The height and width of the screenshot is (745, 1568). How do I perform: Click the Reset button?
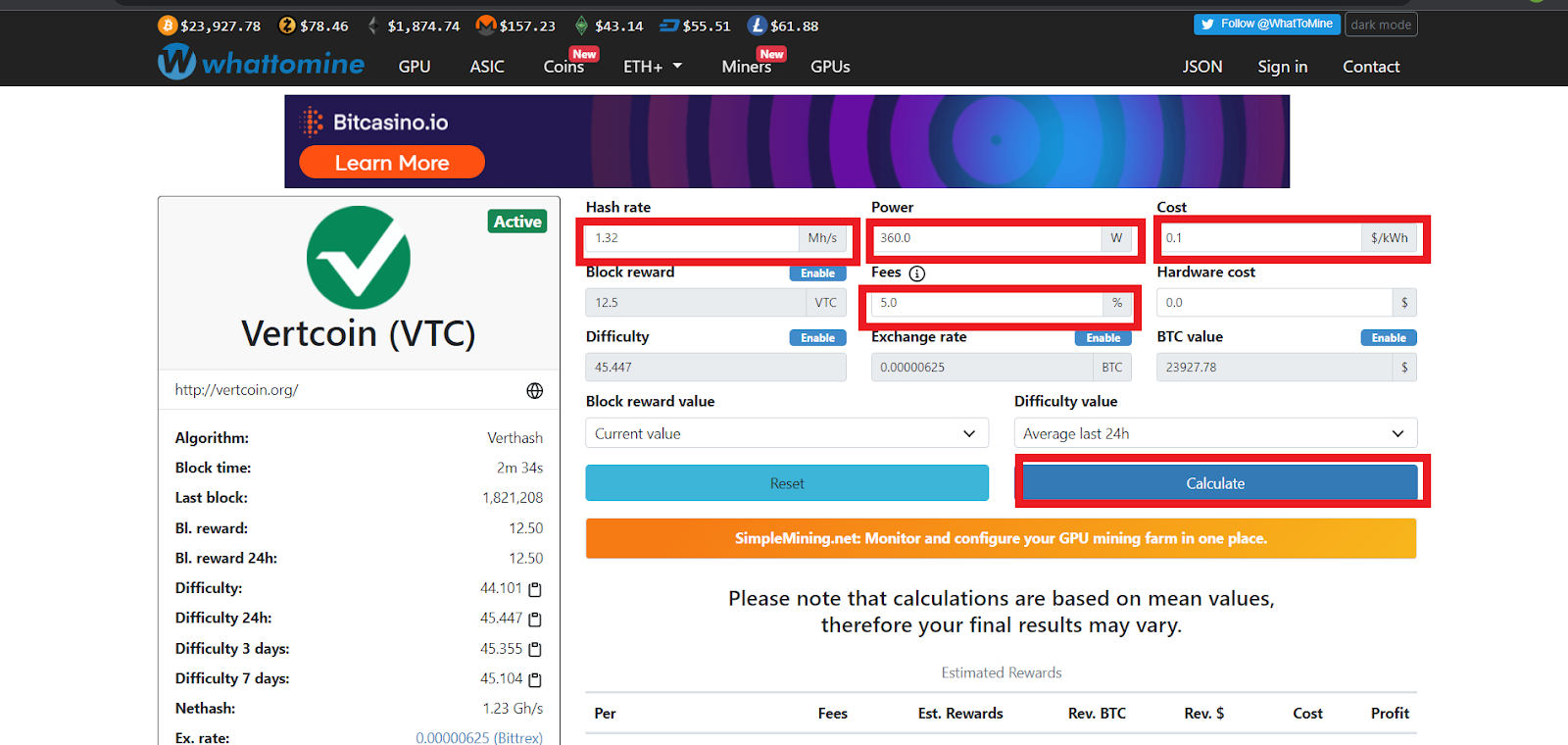[x=787, y=483]
